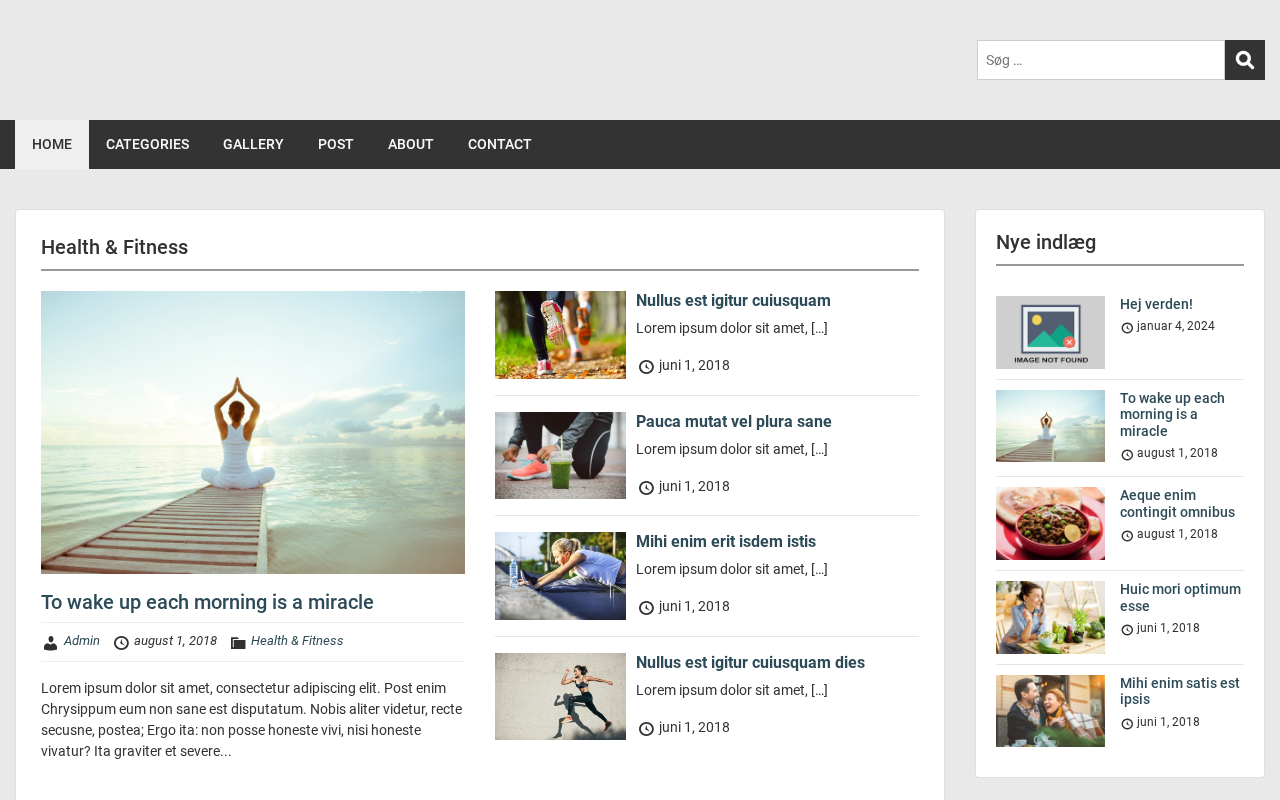Open 'Pauca mutat vel plura sane' article
1280x800 pixels.
734,421
